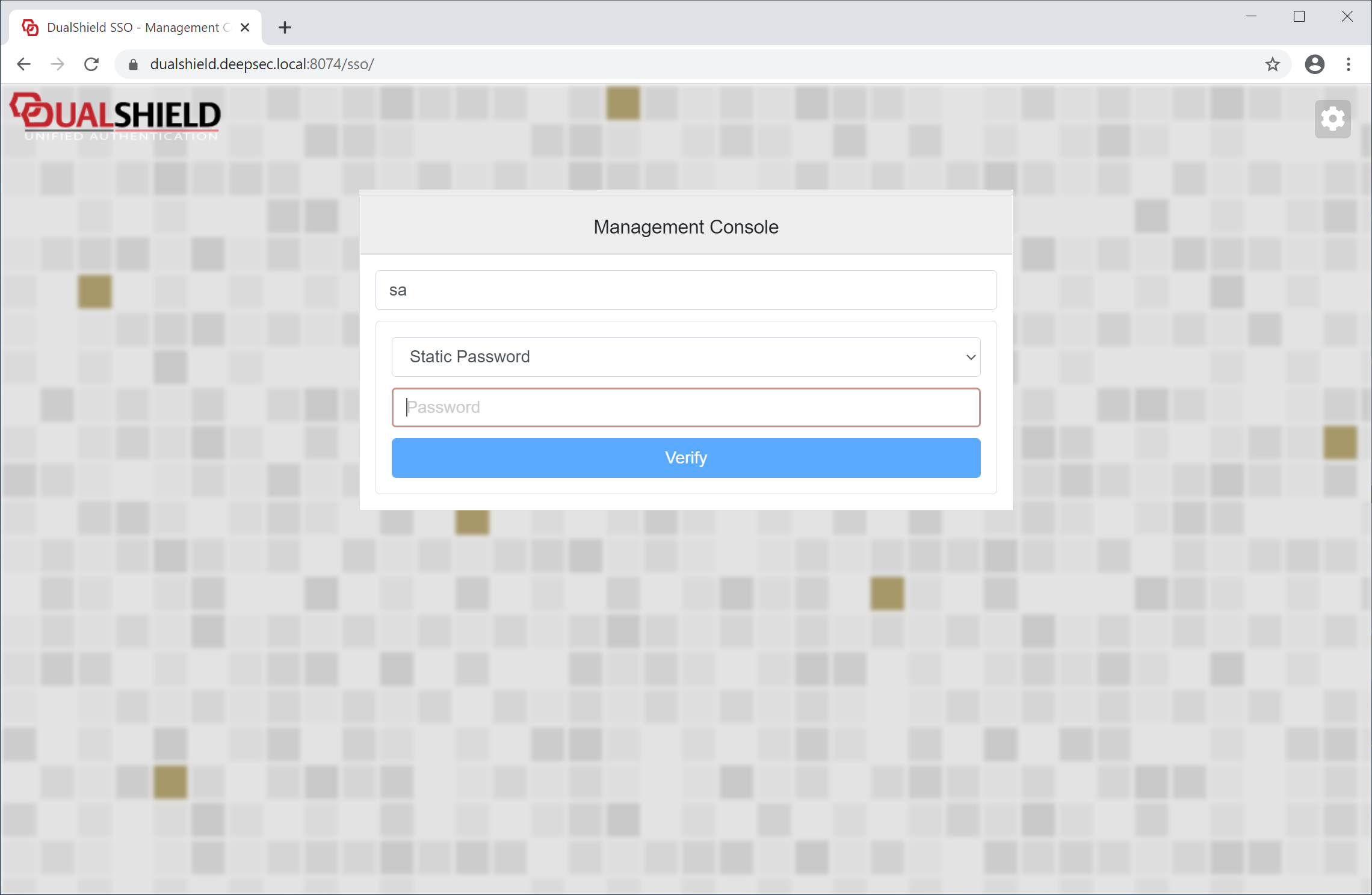The height and width of the screenshot is (895, 1372).
Task: Click the forward navigation arrow
Action: point(58,64)
